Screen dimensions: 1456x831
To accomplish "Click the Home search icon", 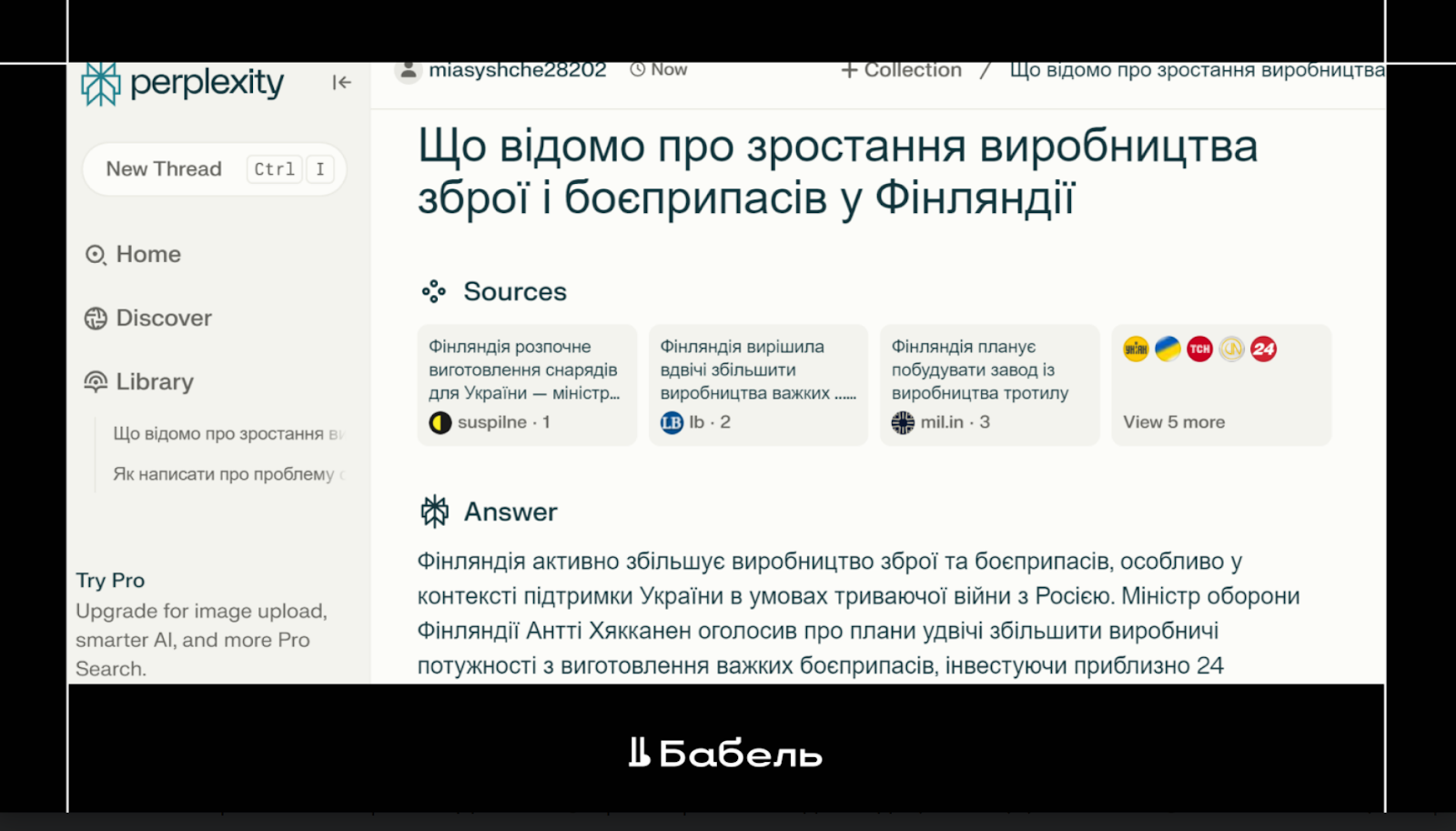I will [x=96, y=255].
